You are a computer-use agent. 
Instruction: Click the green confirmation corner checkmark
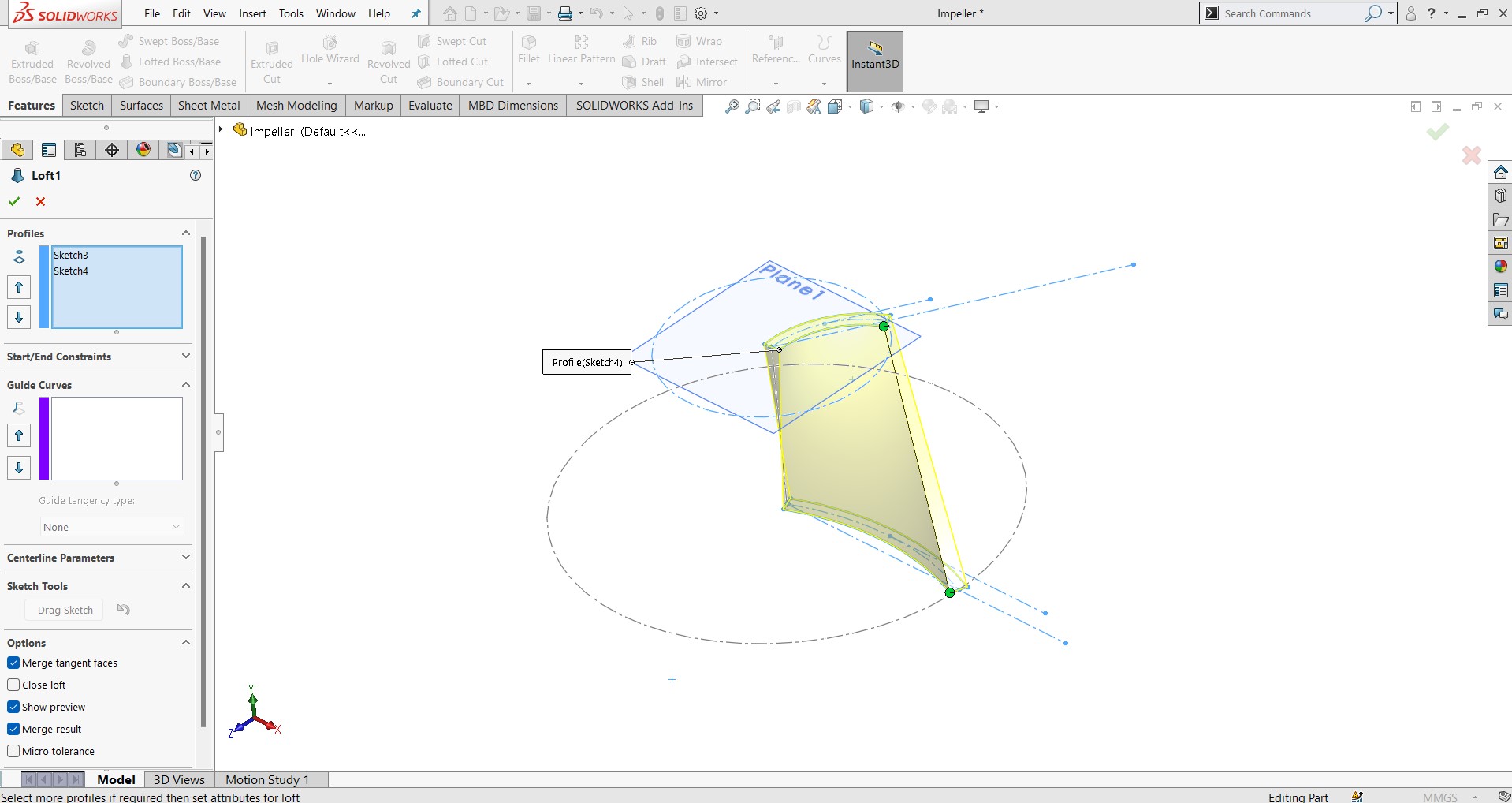[1437, 132]
